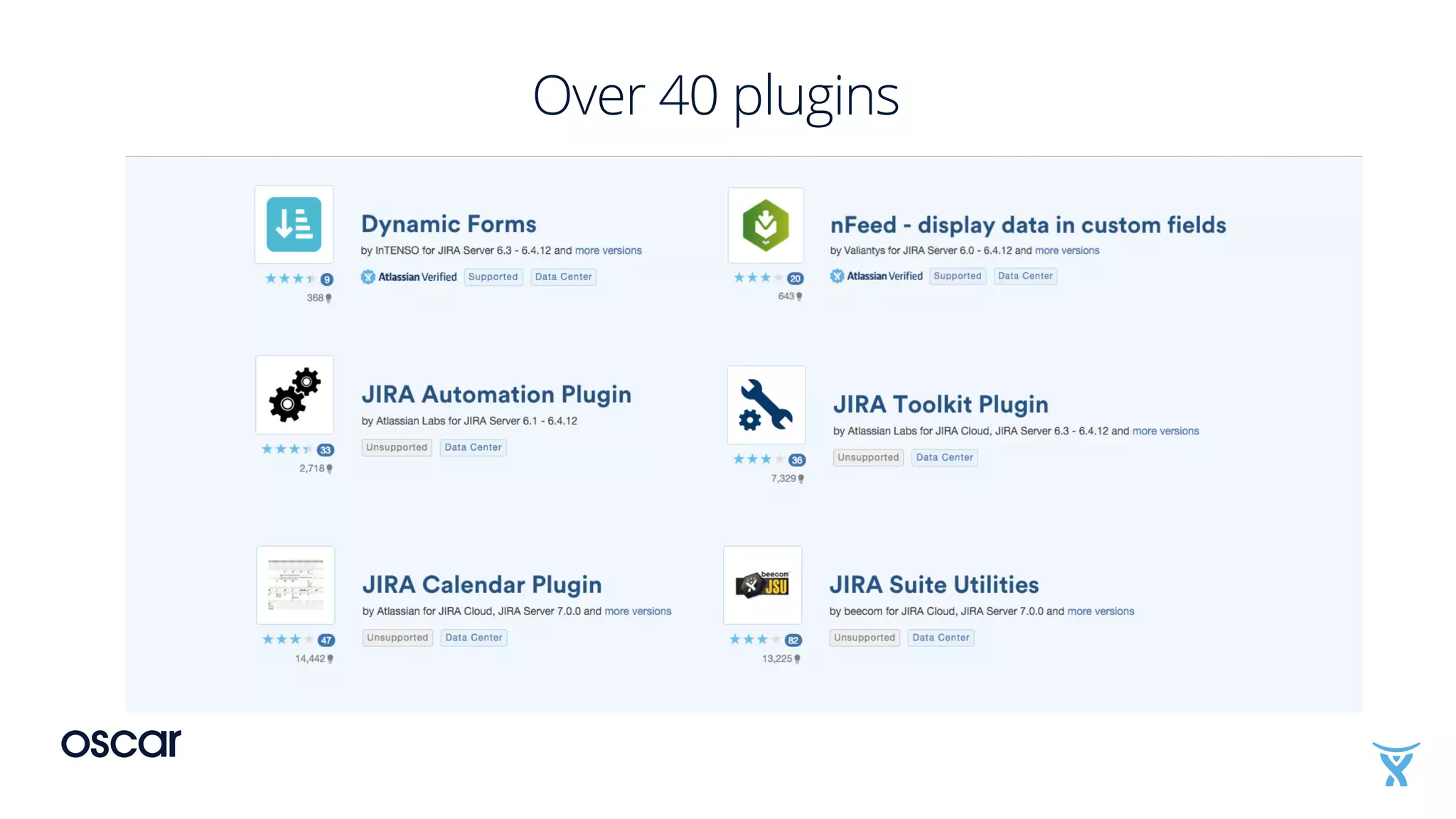Open nFeed - display data in custom fields

[x=1028, y=225]
